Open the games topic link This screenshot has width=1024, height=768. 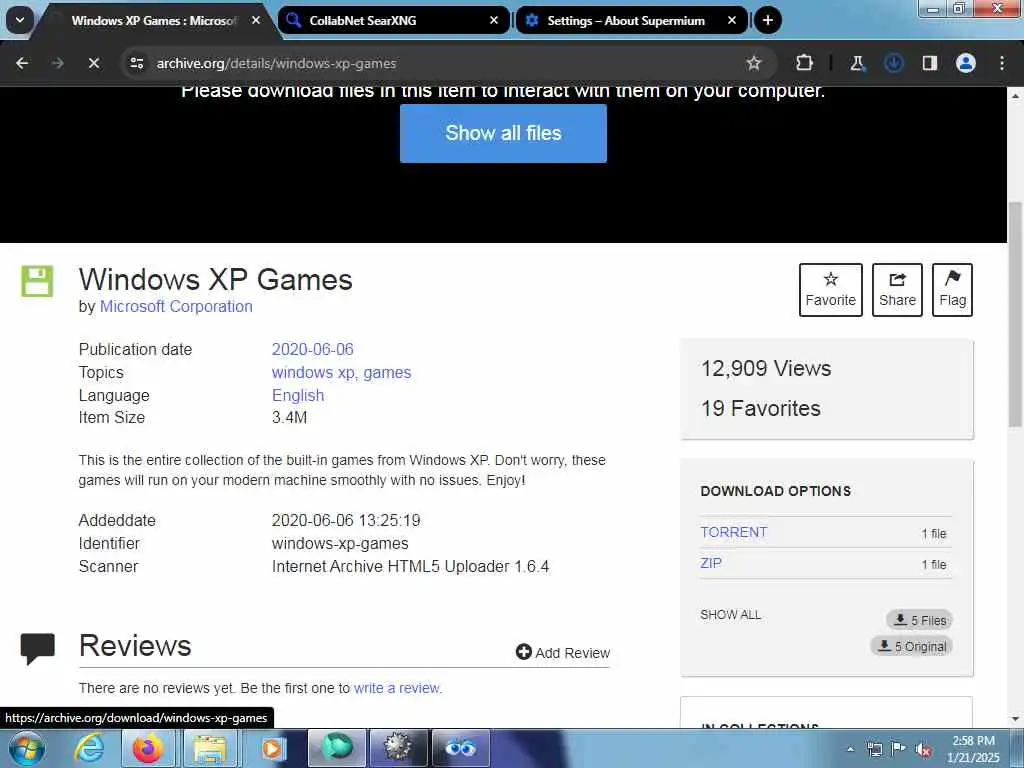pos(387,372)
